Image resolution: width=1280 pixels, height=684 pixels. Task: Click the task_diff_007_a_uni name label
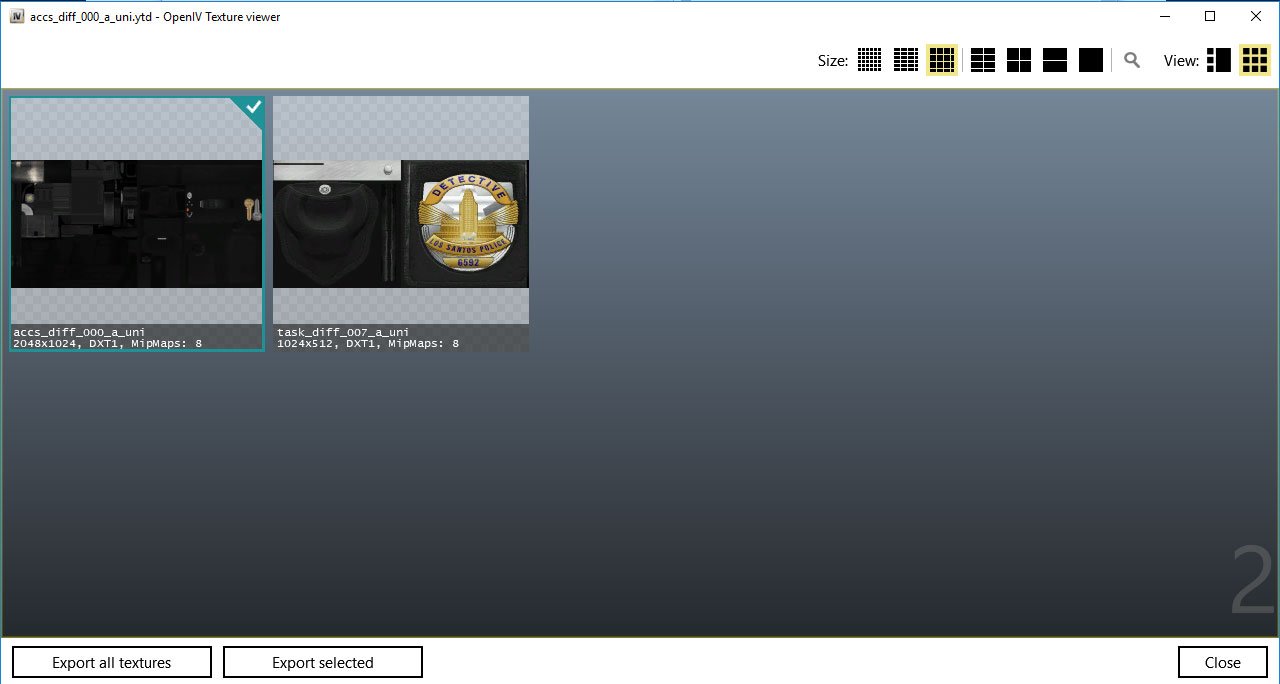[x=343, y=332]
